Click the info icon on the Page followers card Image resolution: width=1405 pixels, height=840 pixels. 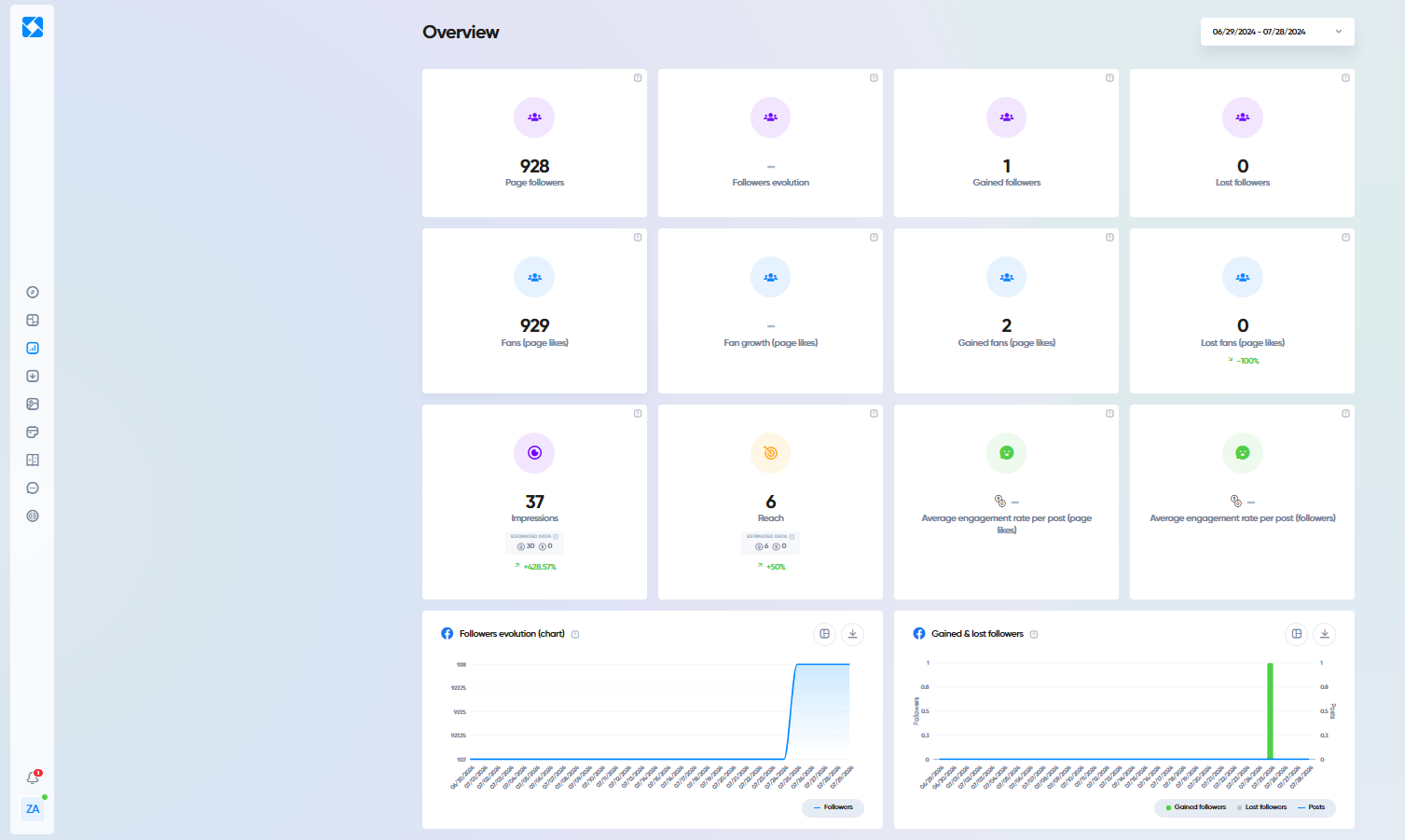[x=638, y=78]
